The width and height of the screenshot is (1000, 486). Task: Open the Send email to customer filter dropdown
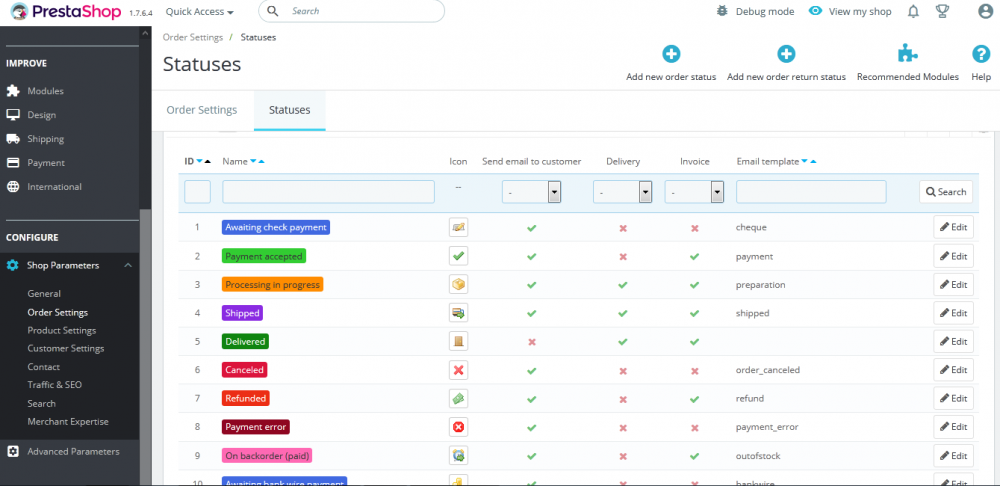pyautogui.click(x=531, y=192)
